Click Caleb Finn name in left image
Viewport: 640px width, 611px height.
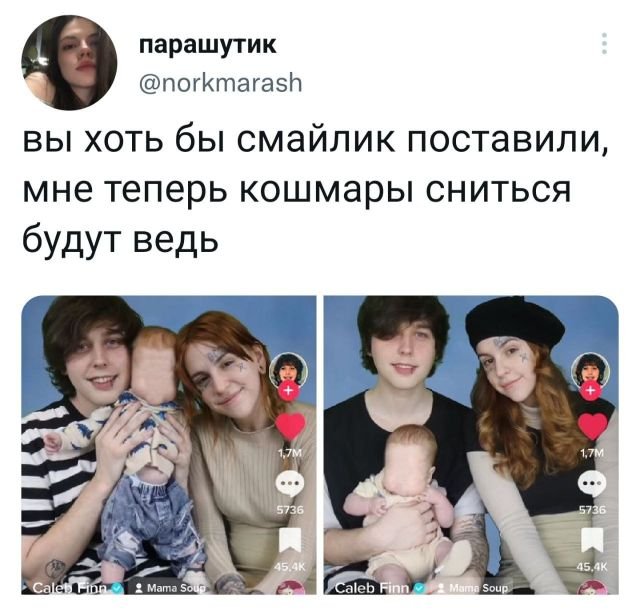coord(70,588)
